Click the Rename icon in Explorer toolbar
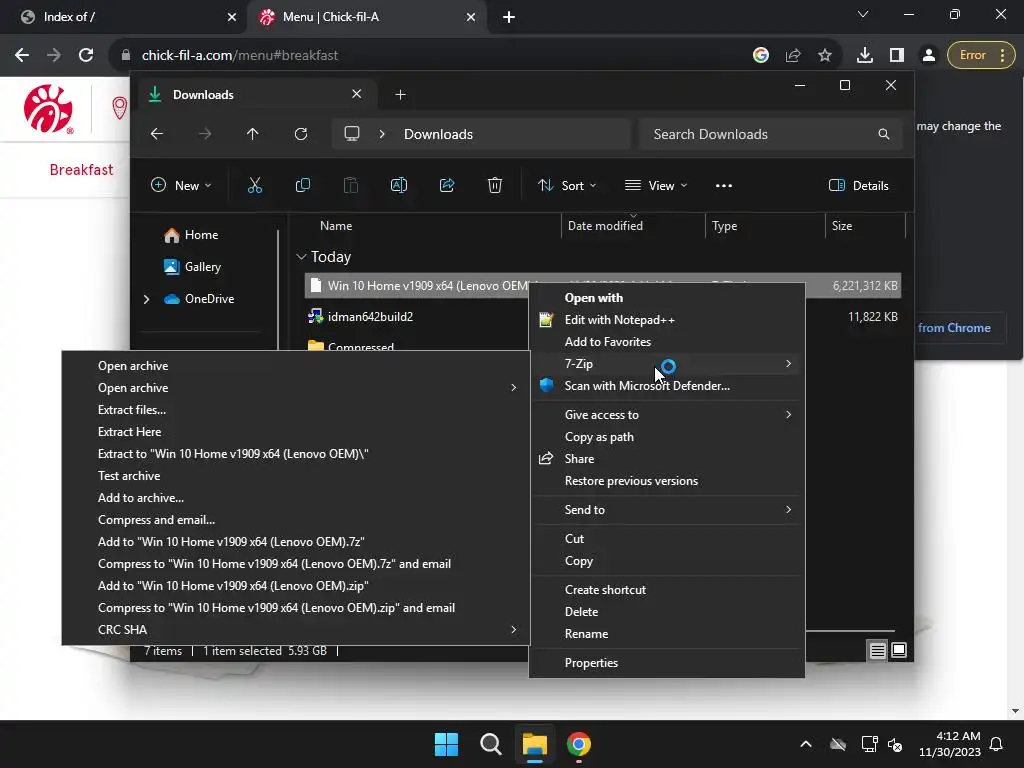1024x768 pixels. (x=398, y=185)
